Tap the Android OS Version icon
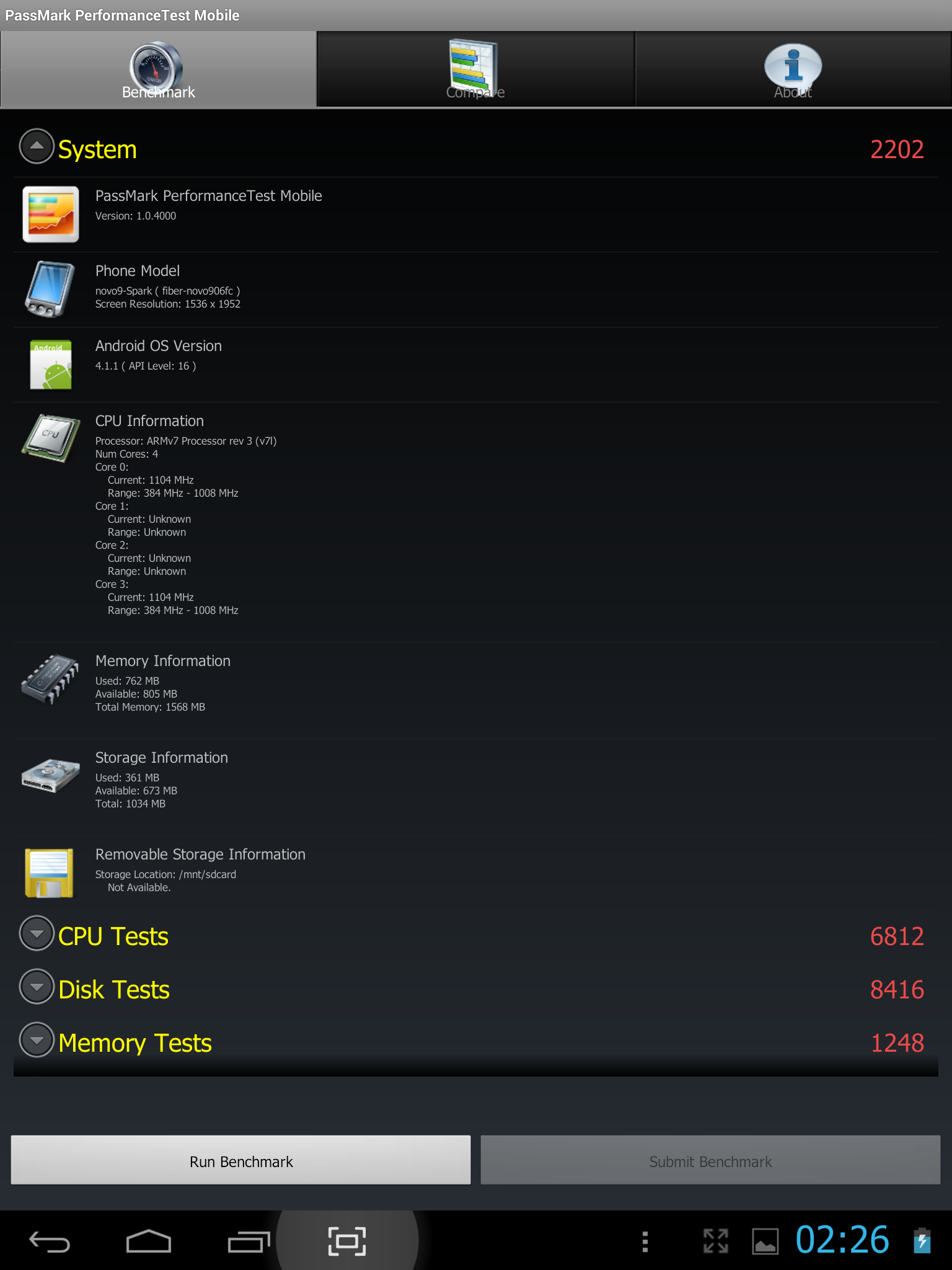Image resolution: width=952 pixels, height=1270 pixels. (x=51, y=365)
